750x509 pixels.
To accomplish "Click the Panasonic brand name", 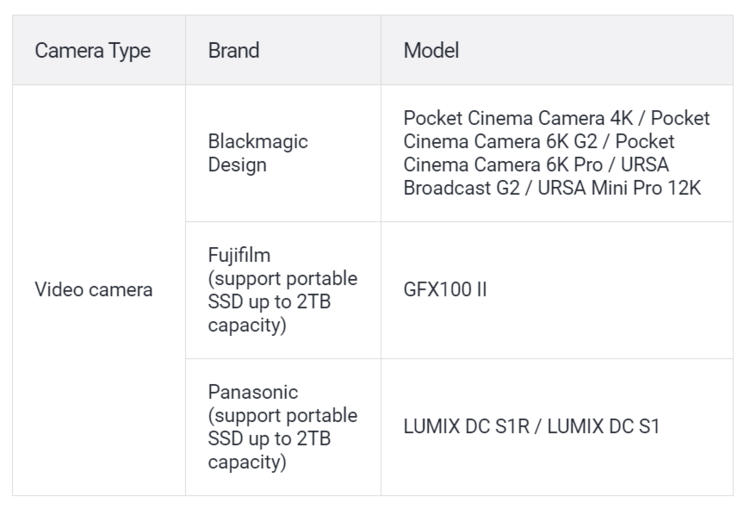I will [x=253, y=392].
